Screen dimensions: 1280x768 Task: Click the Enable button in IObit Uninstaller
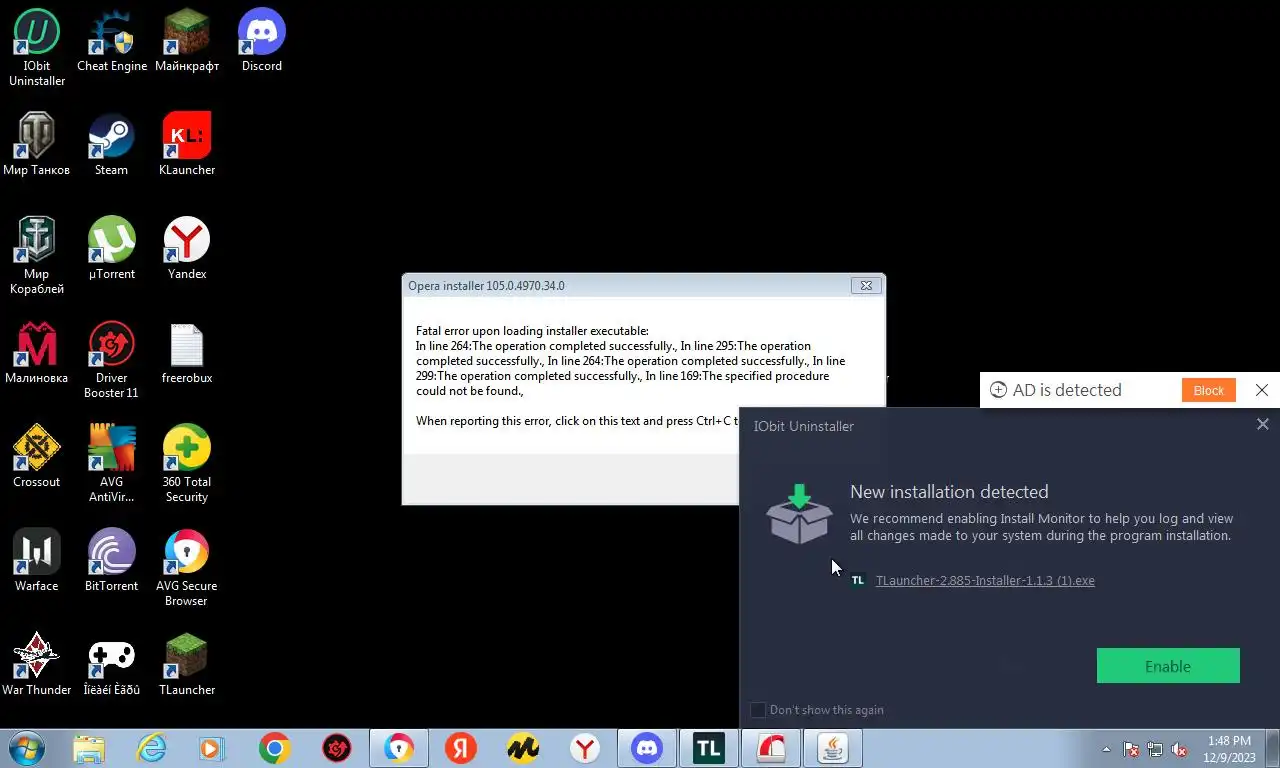click(x=1168, y=666)
